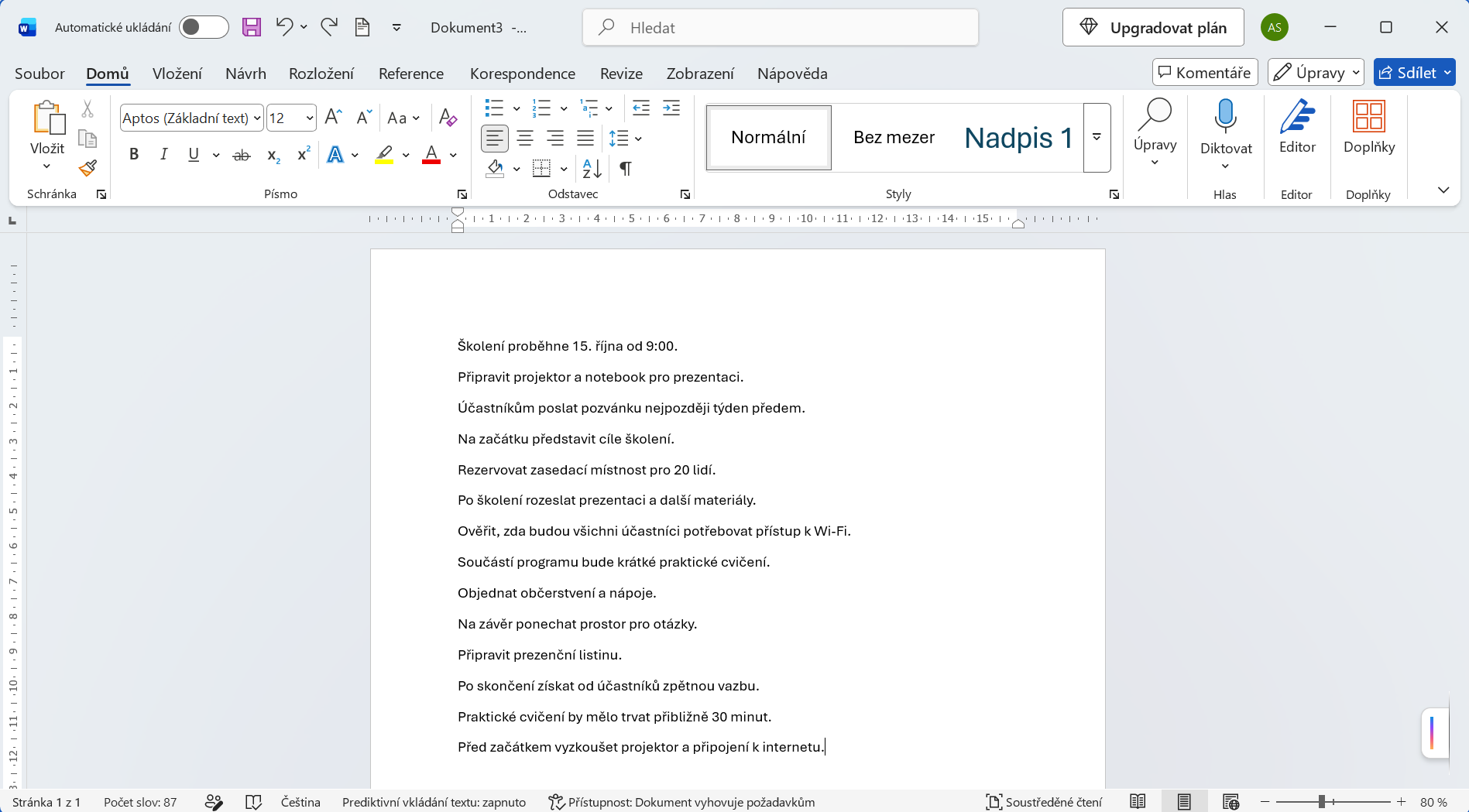Increase paragraph indent
Viewport: 1469px width, 812px height.
[671, 108]
